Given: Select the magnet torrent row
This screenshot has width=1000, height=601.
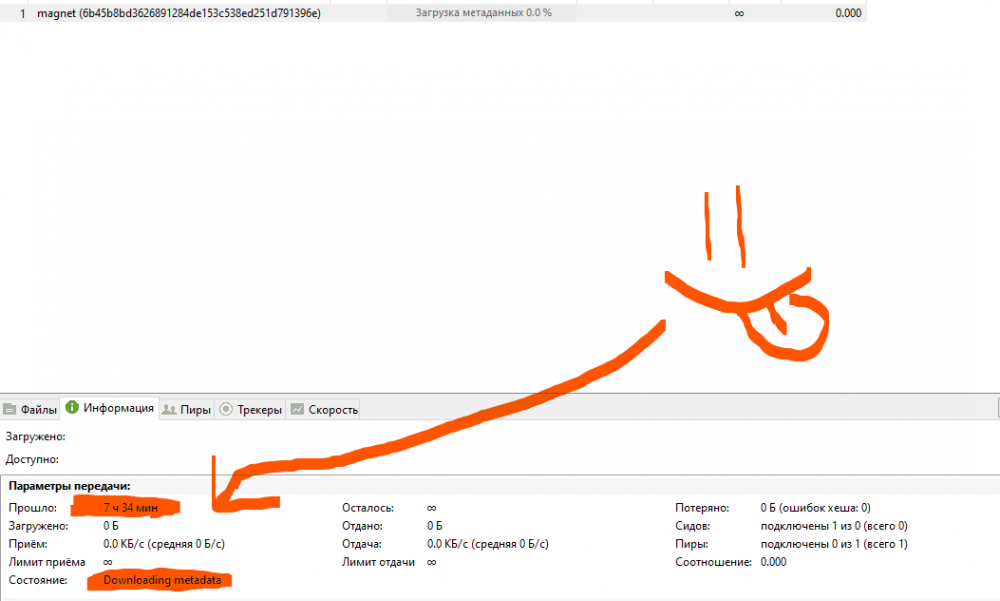Looking at the screenshot, I should (x=433, y=13).
